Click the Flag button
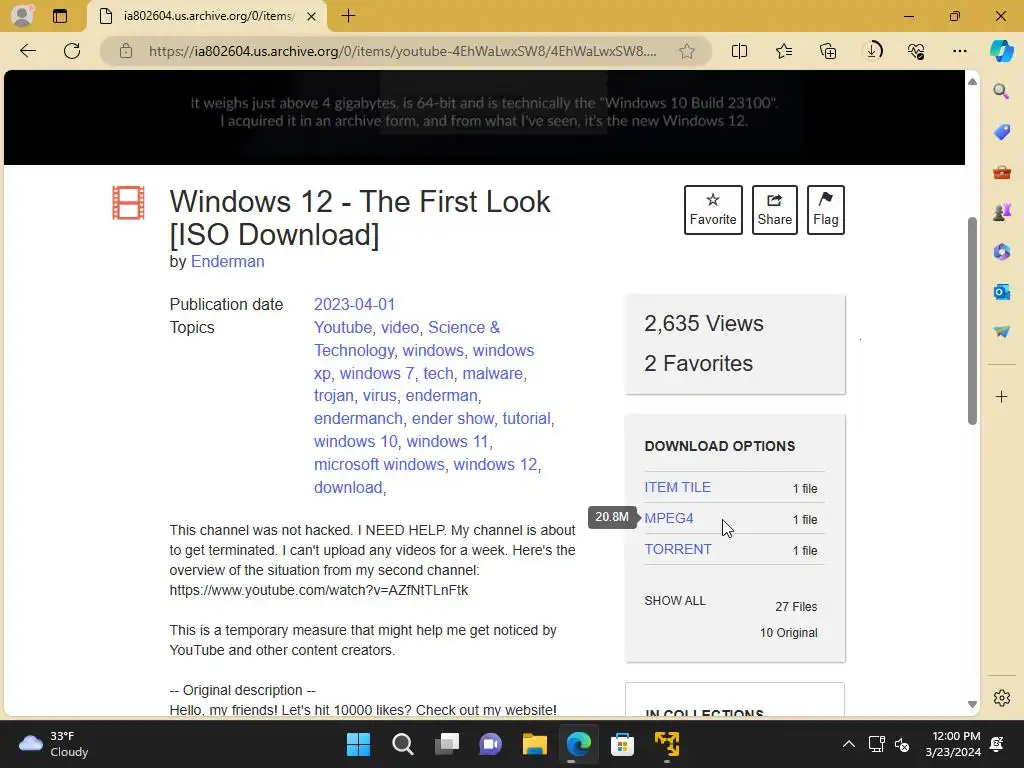The width and height of the screenshot is (1024, 768). pos(825,210)
